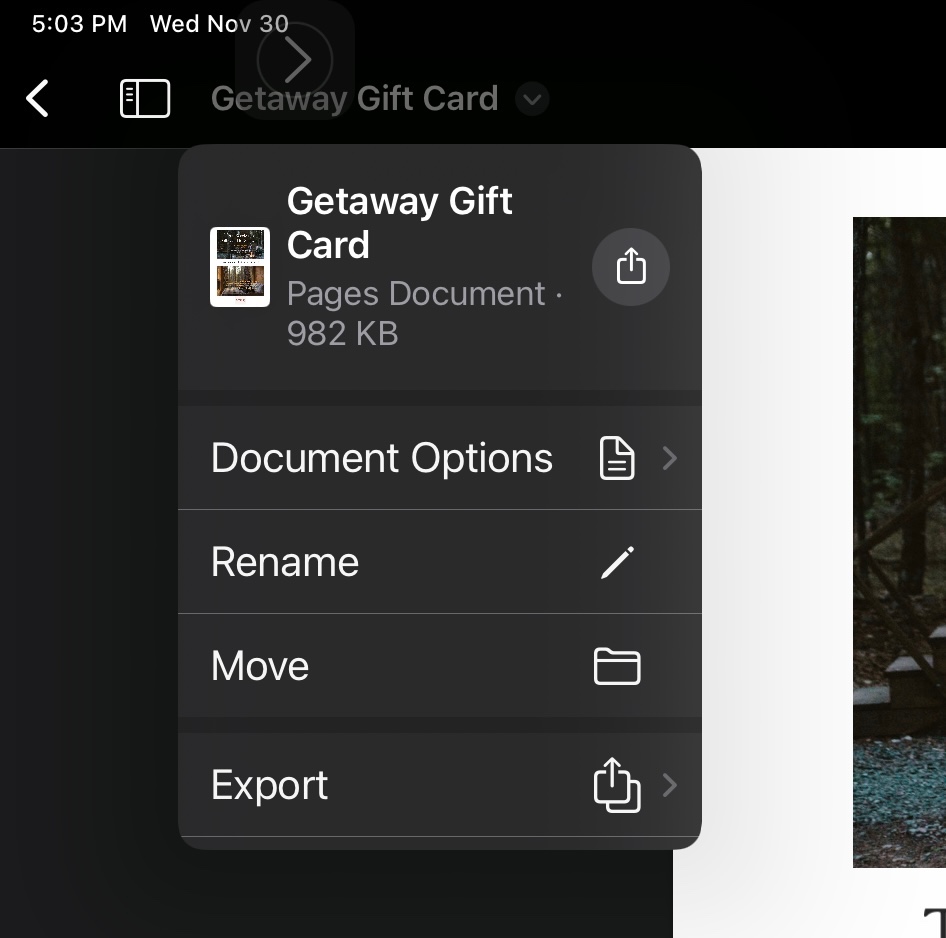Open Document Options
The height and width of the screenshot is (938, 946).
(x=440, y=458)
